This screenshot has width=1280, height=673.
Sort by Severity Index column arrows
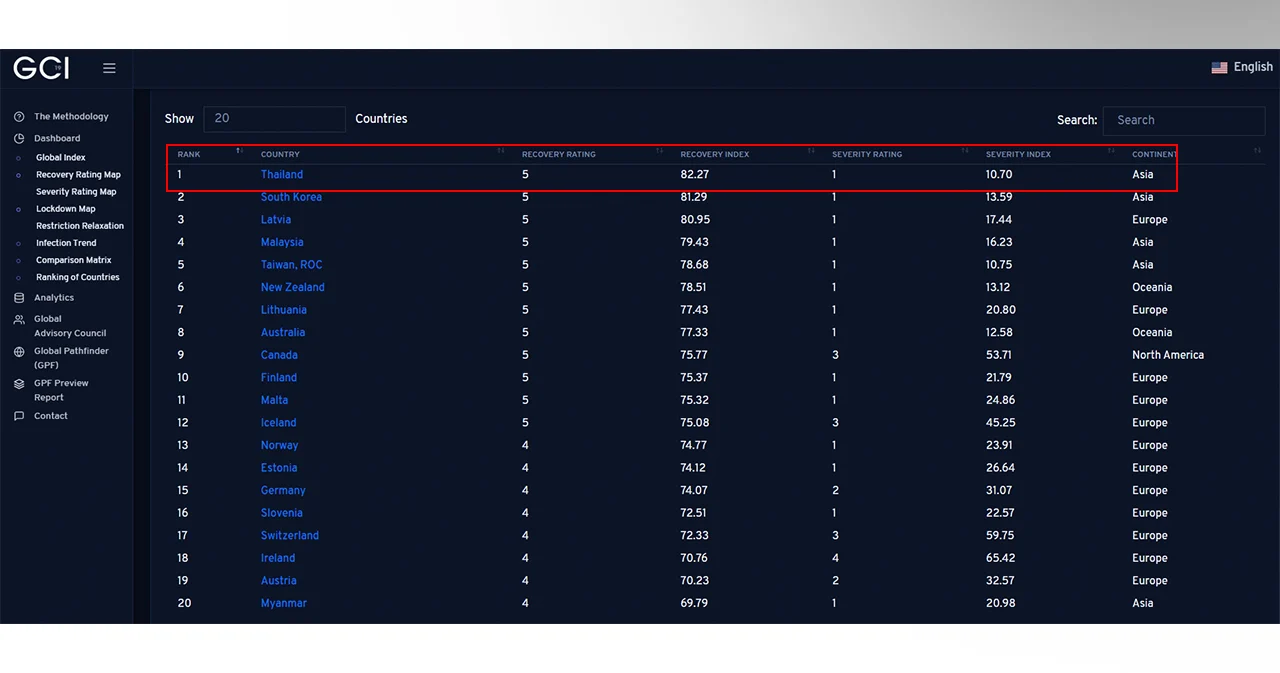[1111, 151]
